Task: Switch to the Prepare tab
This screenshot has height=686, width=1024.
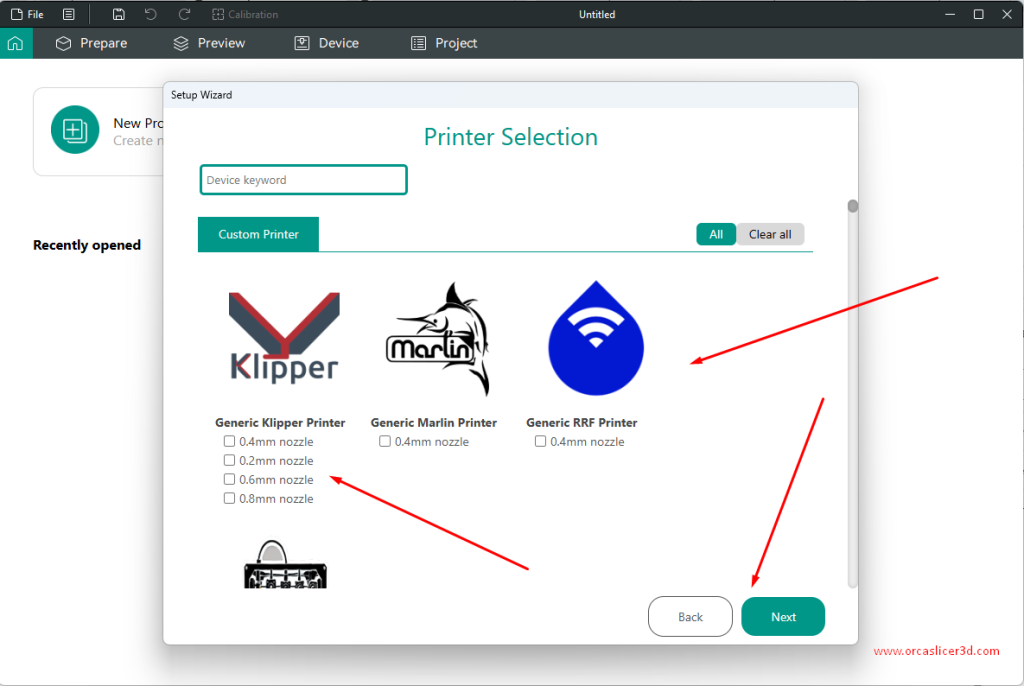Action: [x=92, y=43]
